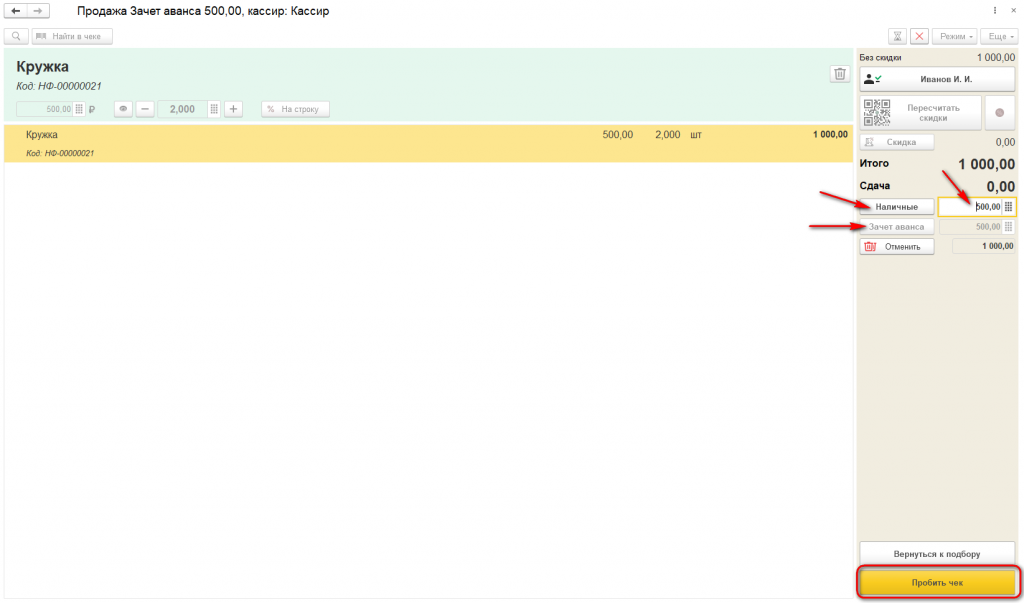This screenshot has width=1024, height=603.
Task: Click the quantity field showing 2,000
Action: pos(182,109)
